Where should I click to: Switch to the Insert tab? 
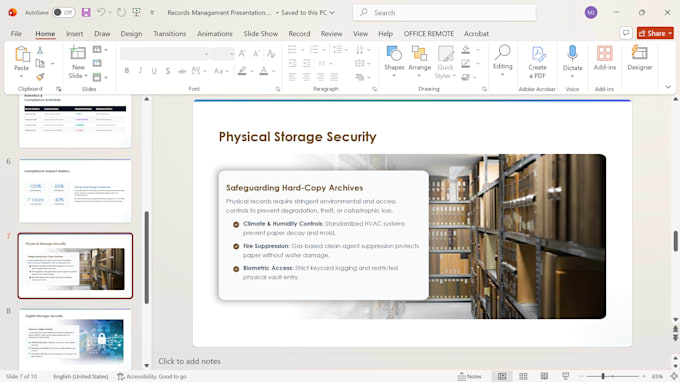click(75, 33)
